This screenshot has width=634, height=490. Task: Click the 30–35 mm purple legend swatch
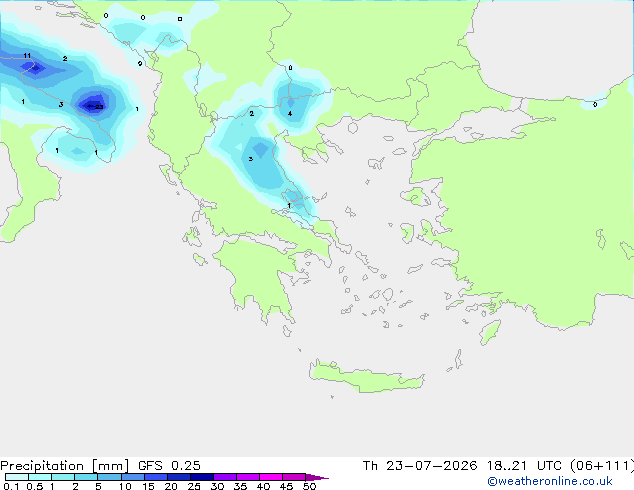click(225, 477)
